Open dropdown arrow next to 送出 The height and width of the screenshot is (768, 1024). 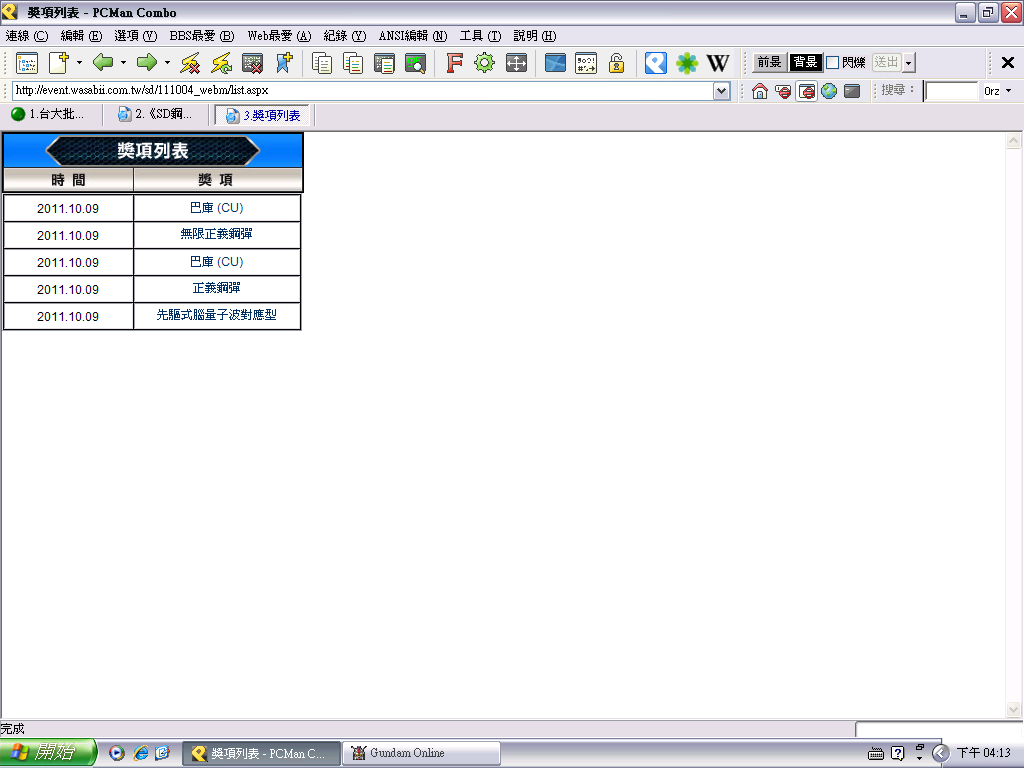(x=908, y=63)
